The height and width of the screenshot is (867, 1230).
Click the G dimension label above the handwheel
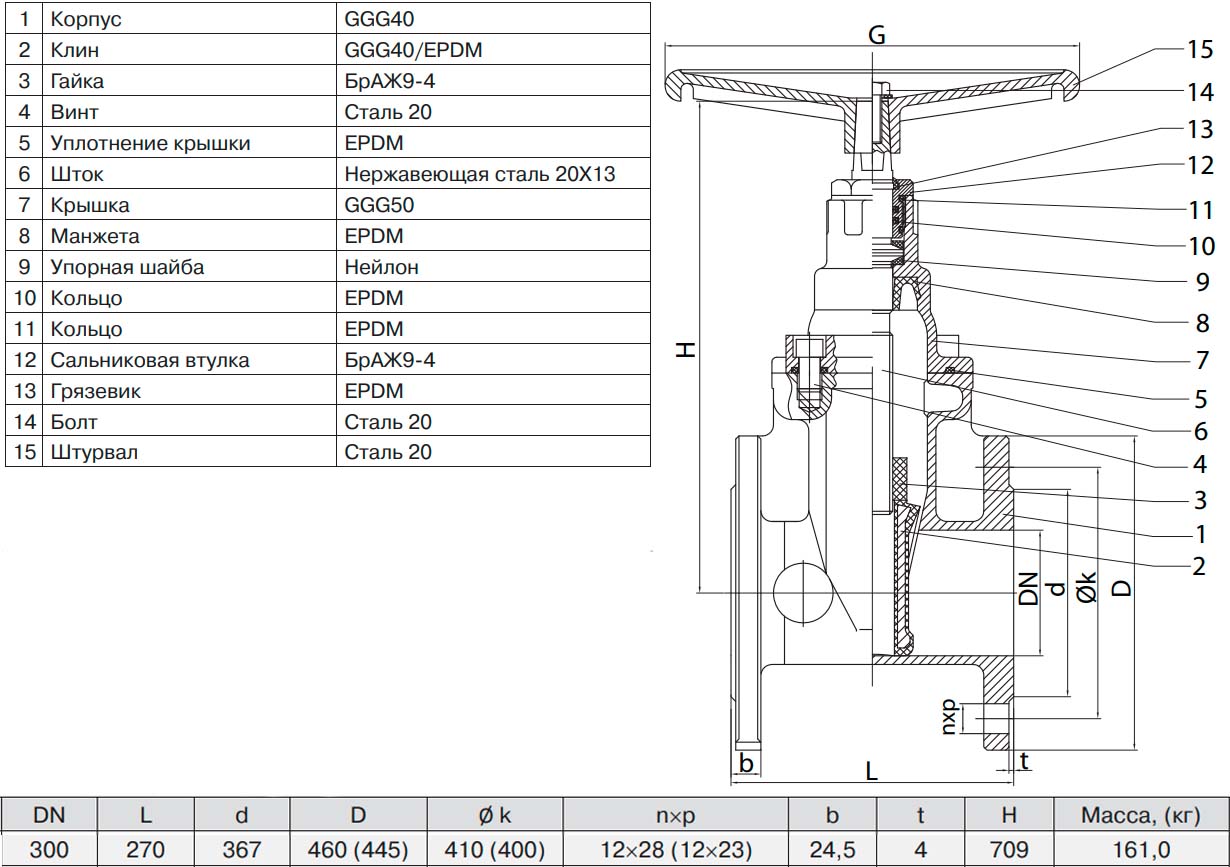point(876,35)
